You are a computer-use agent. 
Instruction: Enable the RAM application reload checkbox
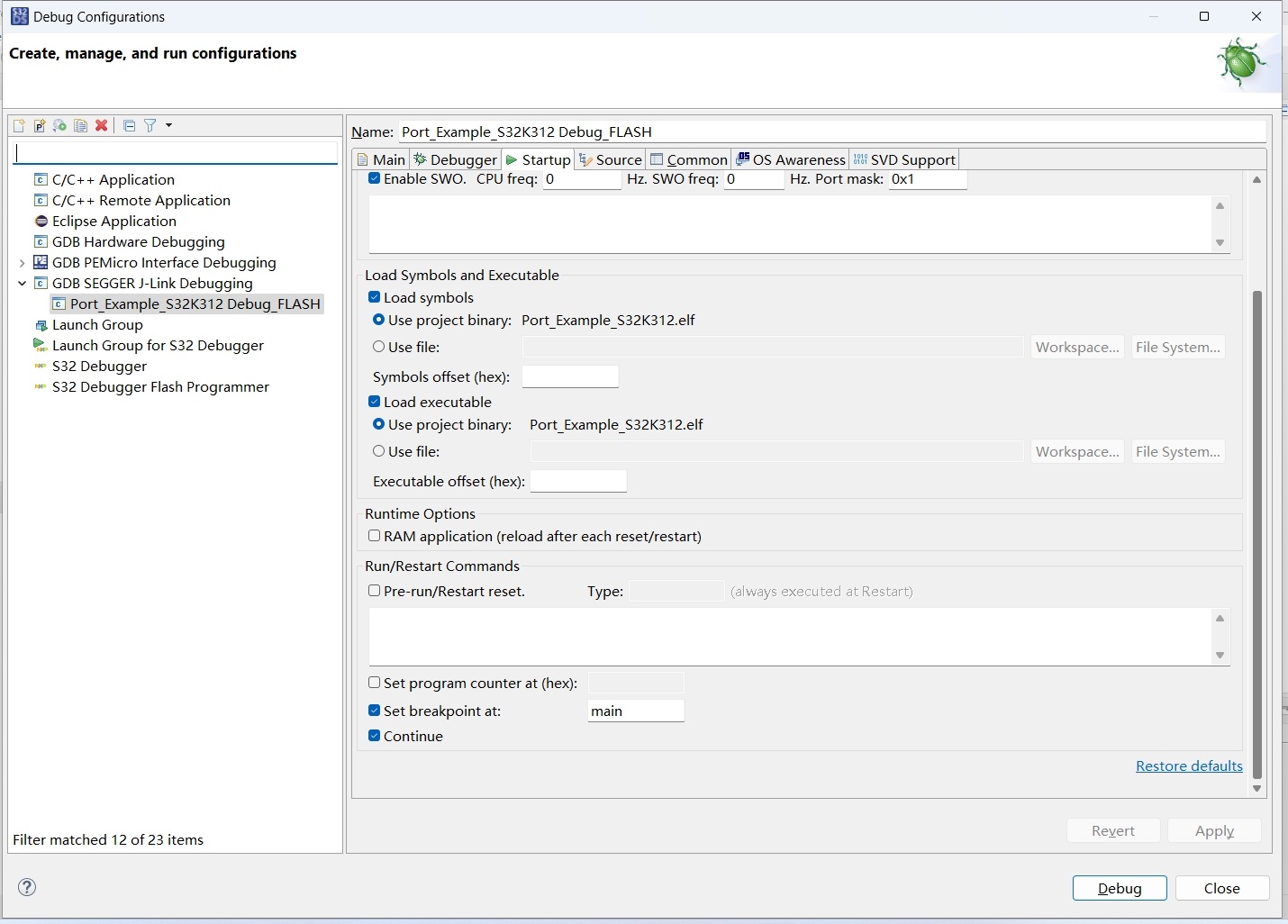[374, 536]
